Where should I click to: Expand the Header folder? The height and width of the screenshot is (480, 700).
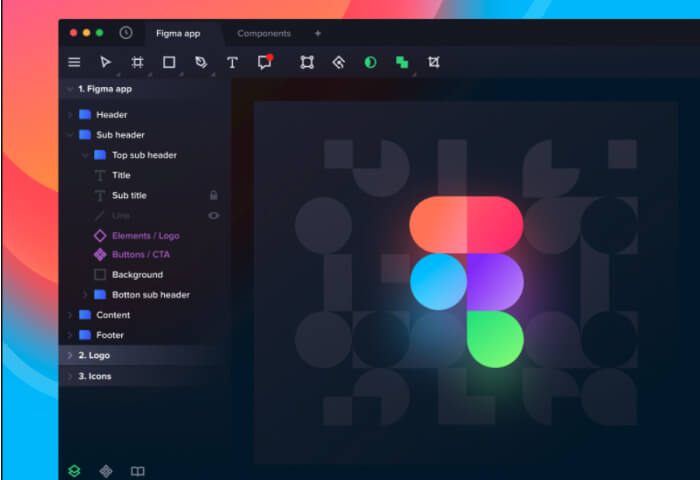[x=70, y=115]
